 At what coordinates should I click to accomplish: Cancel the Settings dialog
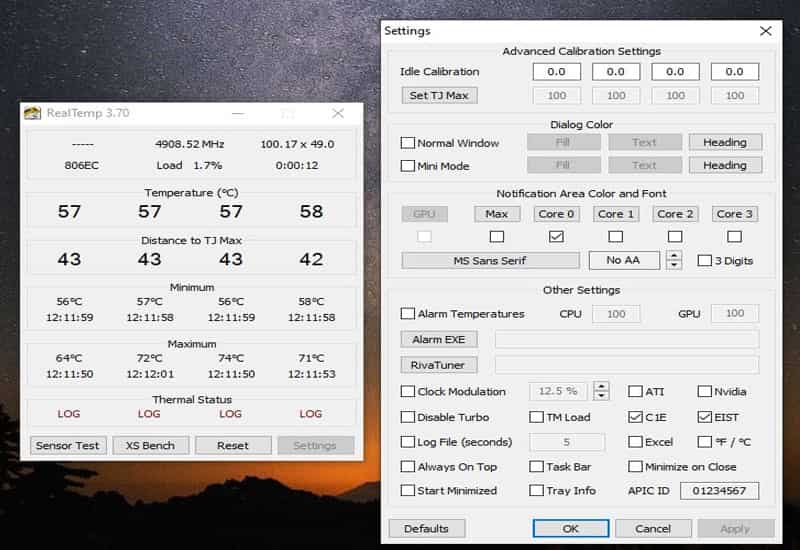pyautogui.click(x=654, y=529)
